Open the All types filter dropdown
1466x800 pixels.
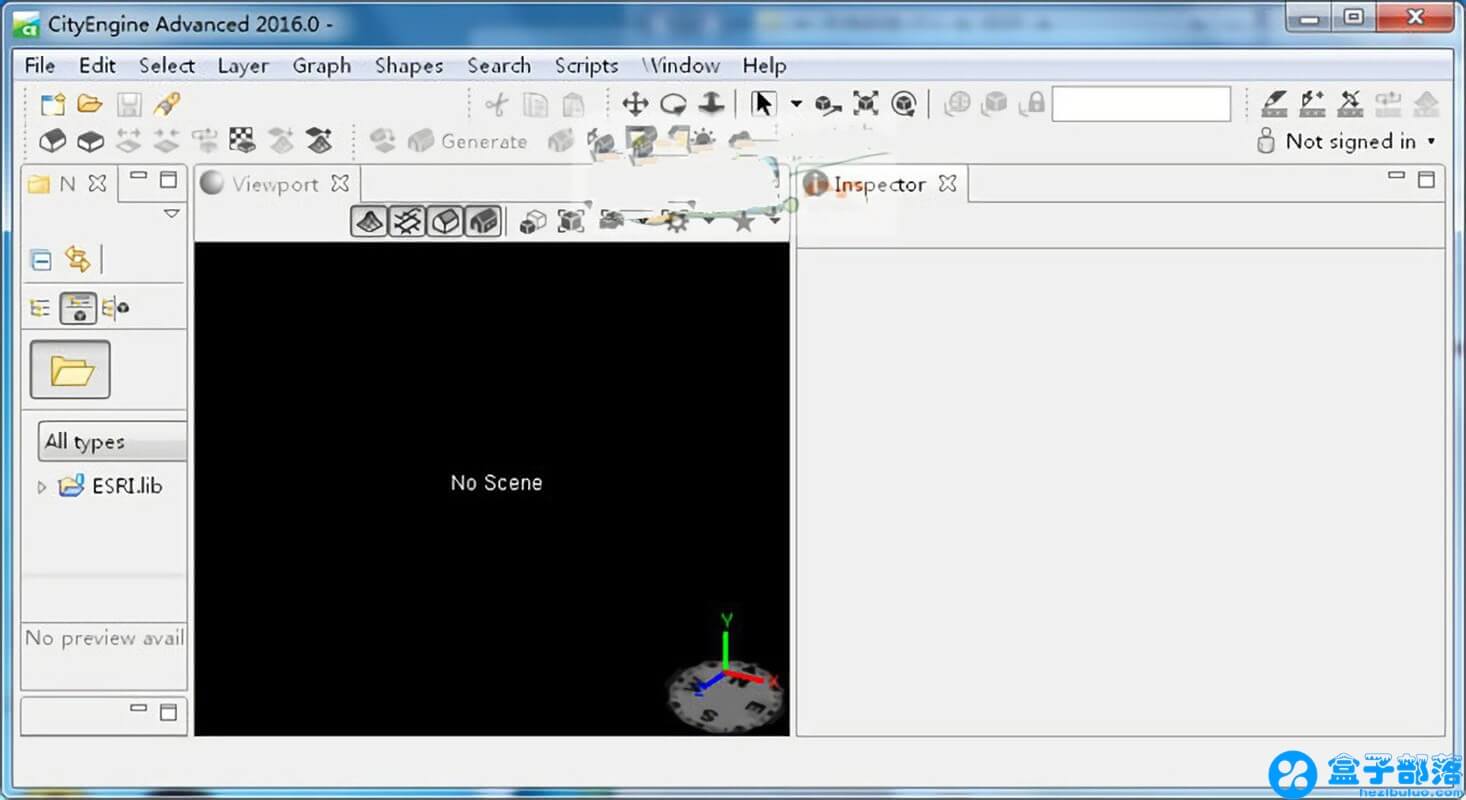click(x=112, y=441)
